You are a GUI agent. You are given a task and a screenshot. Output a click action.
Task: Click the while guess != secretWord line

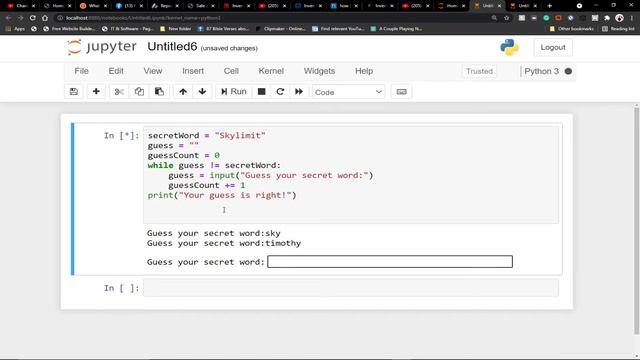pos(214,165)
